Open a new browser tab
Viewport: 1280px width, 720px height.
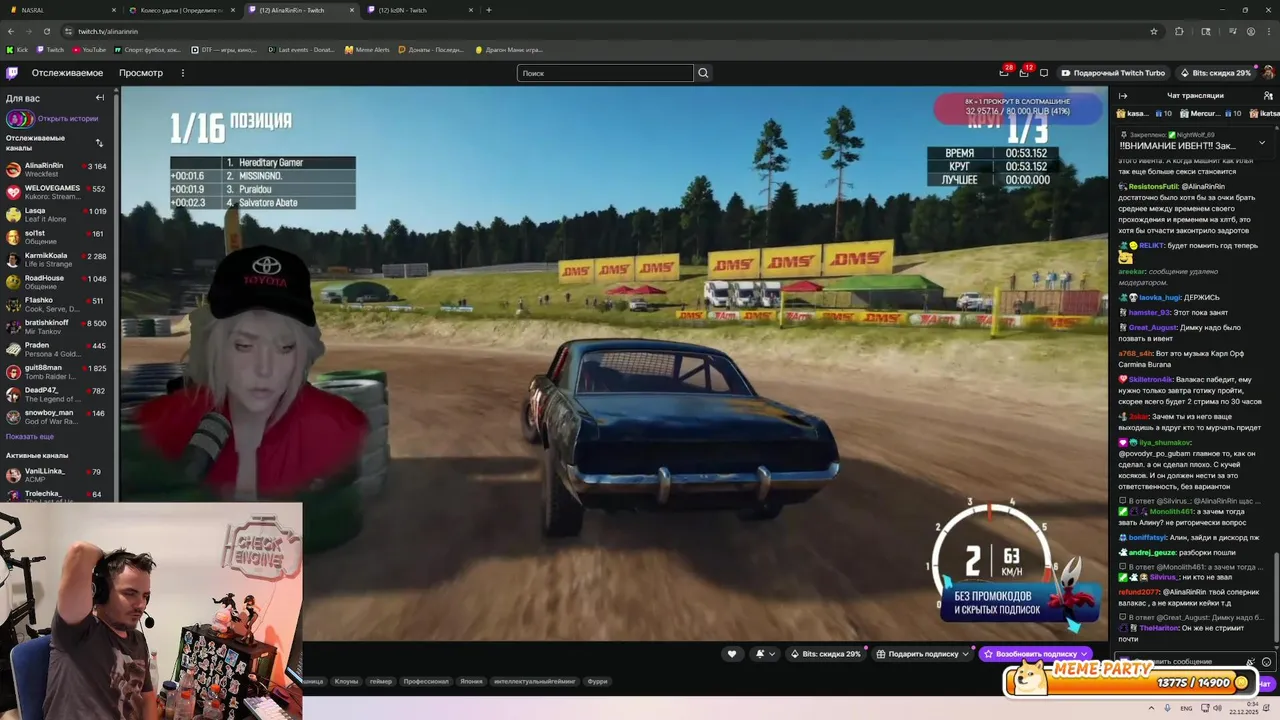coord(488,10)
